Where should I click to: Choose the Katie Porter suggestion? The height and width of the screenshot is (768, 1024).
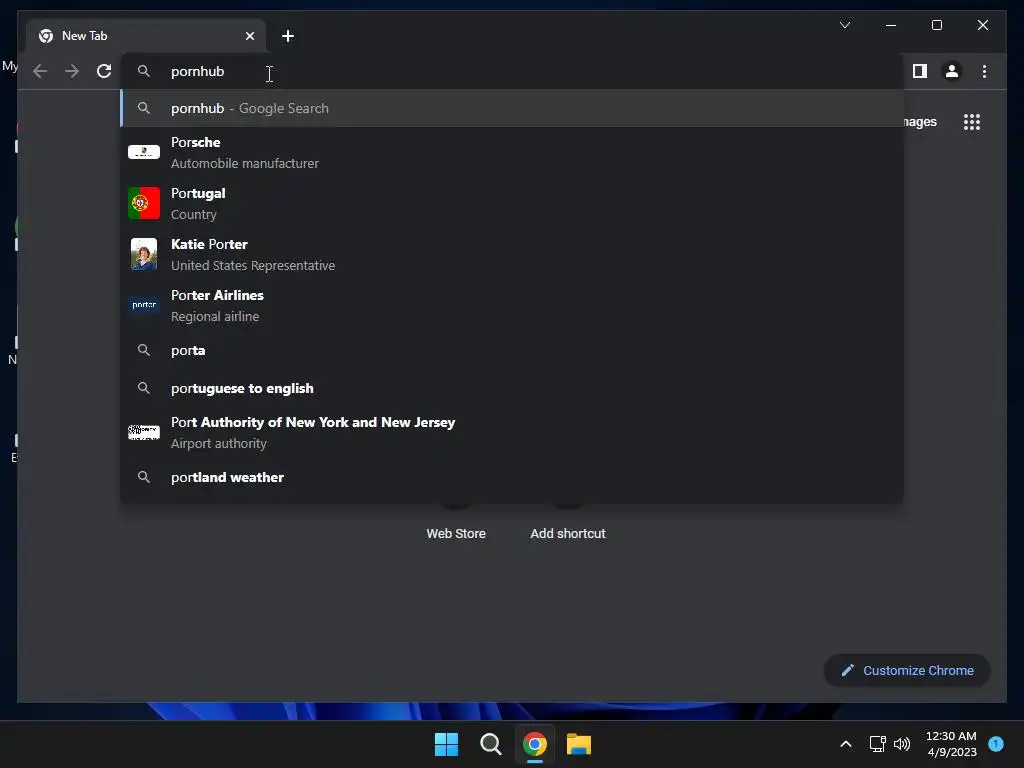point(513,255)
